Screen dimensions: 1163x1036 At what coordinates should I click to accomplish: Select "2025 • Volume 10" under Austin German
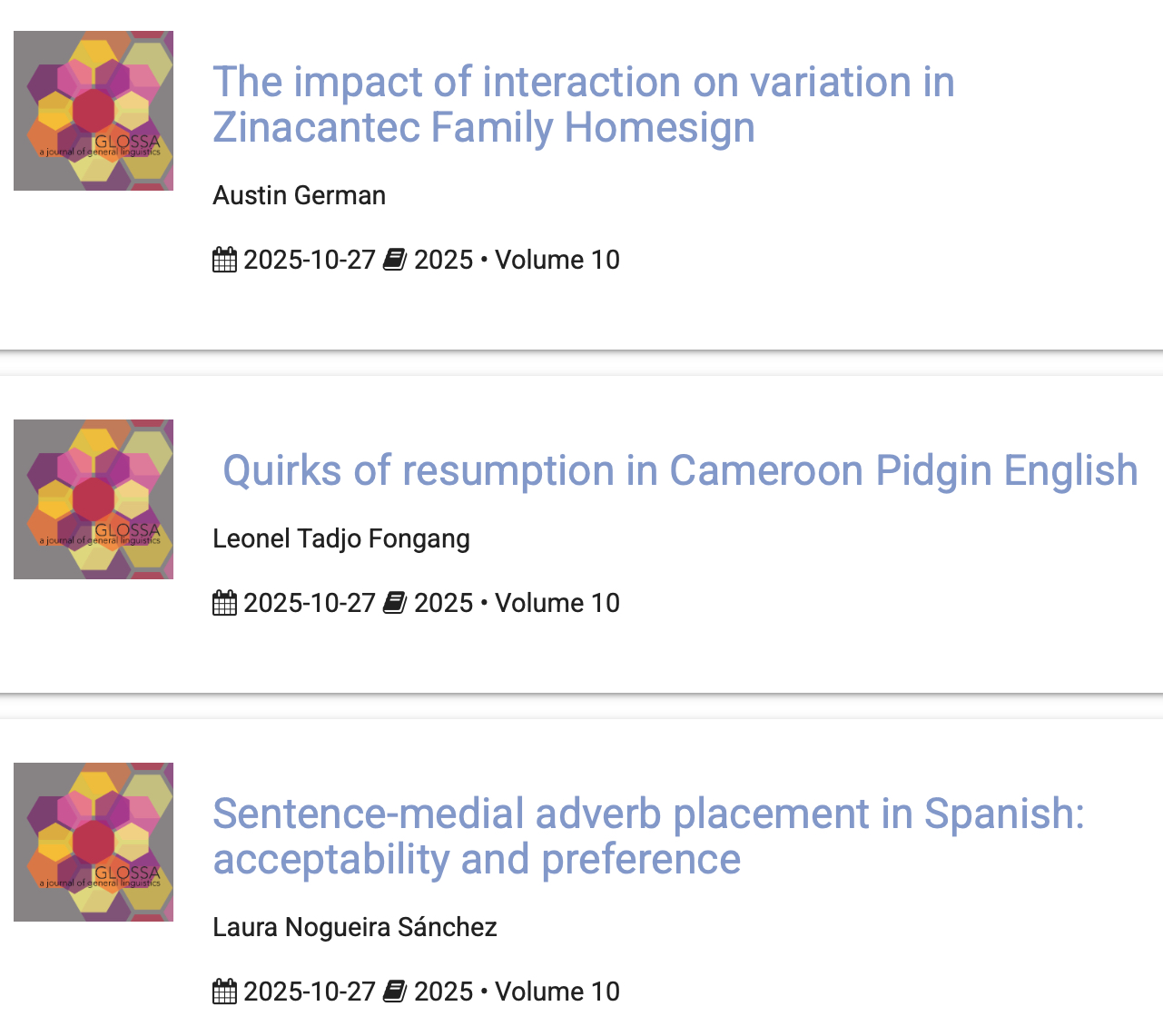pyautogui.click(x=517, y=260)
